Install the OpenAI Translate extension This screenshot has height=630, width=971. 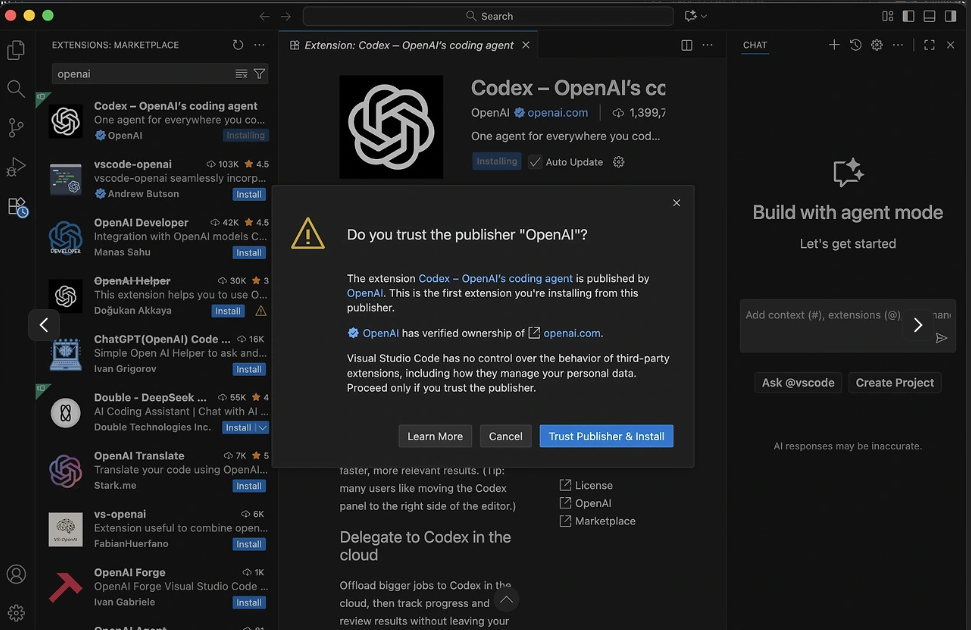pos(249,486)
